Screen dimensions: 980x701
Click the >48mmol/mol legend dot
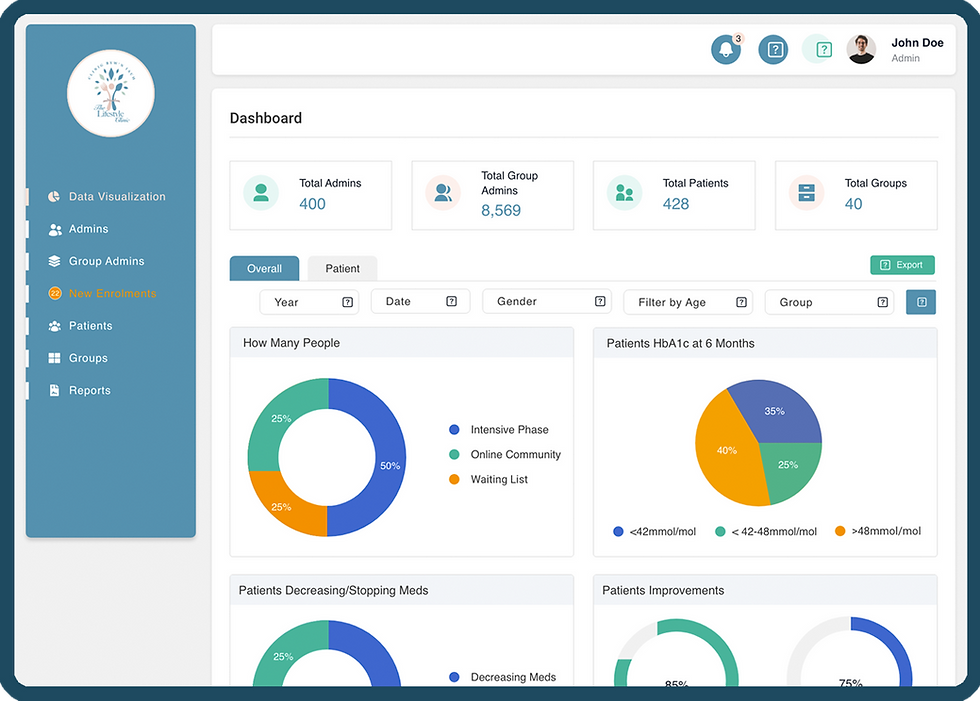point(840,531)
